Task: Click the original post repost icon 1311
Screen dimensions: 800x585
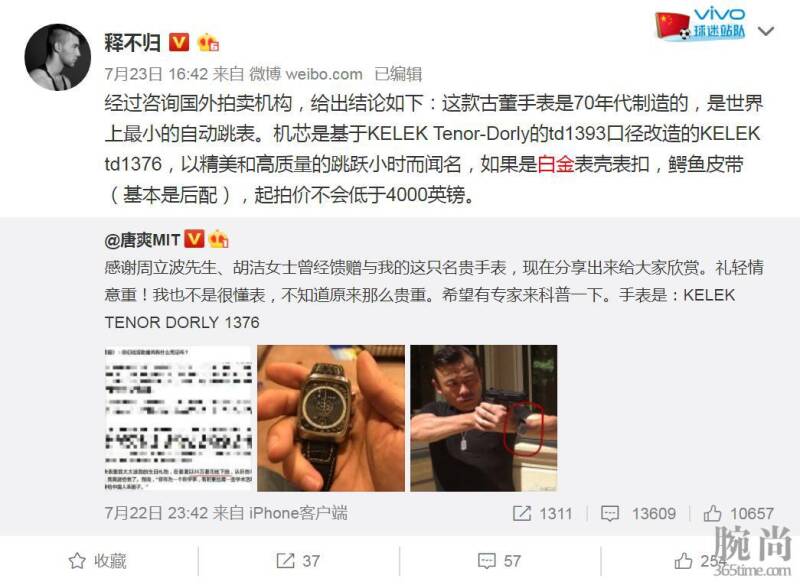Action: tap(543, 513)
